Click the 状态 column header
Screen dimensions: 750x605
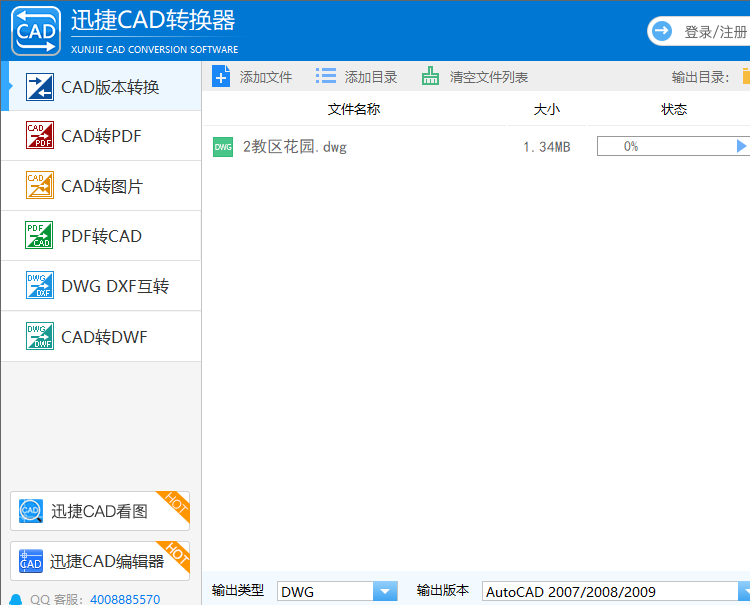pyautogui.click(x=674, y=109)
